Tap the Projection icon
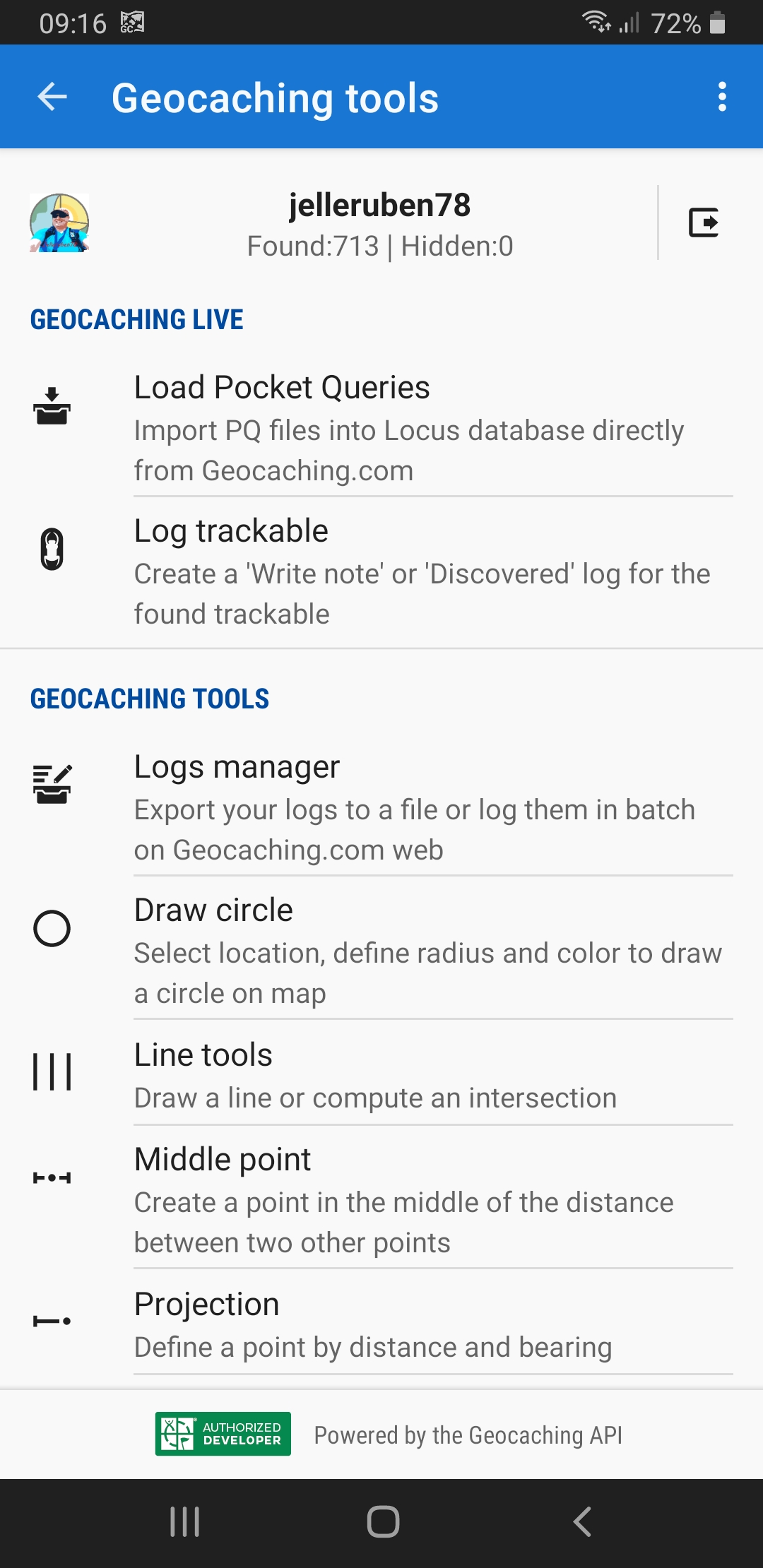Screen dimensions: 763x1568 (52, 1321)
